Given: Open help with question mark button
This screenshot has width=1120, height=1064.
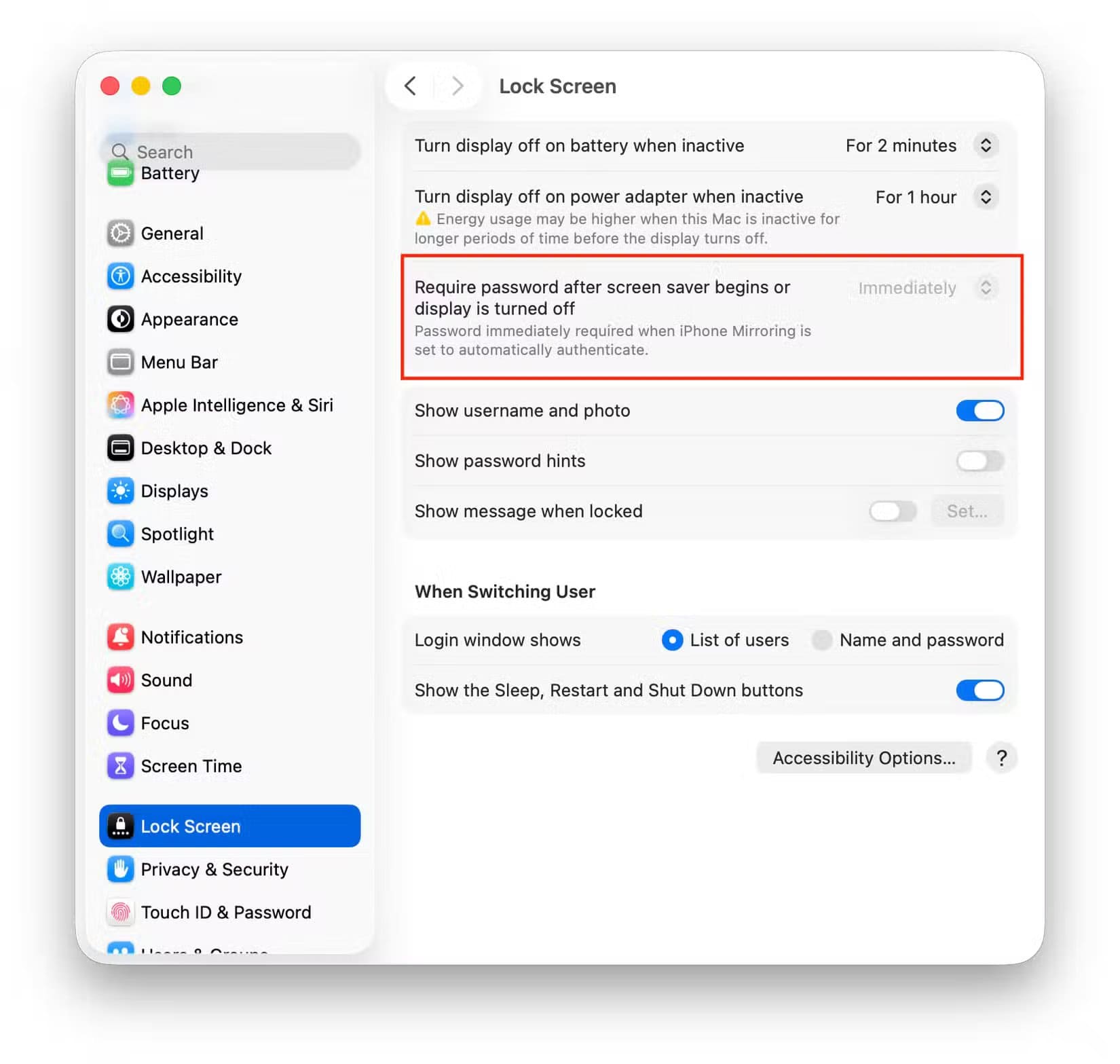Looking at the screenshot, I should coord(1001,758).
